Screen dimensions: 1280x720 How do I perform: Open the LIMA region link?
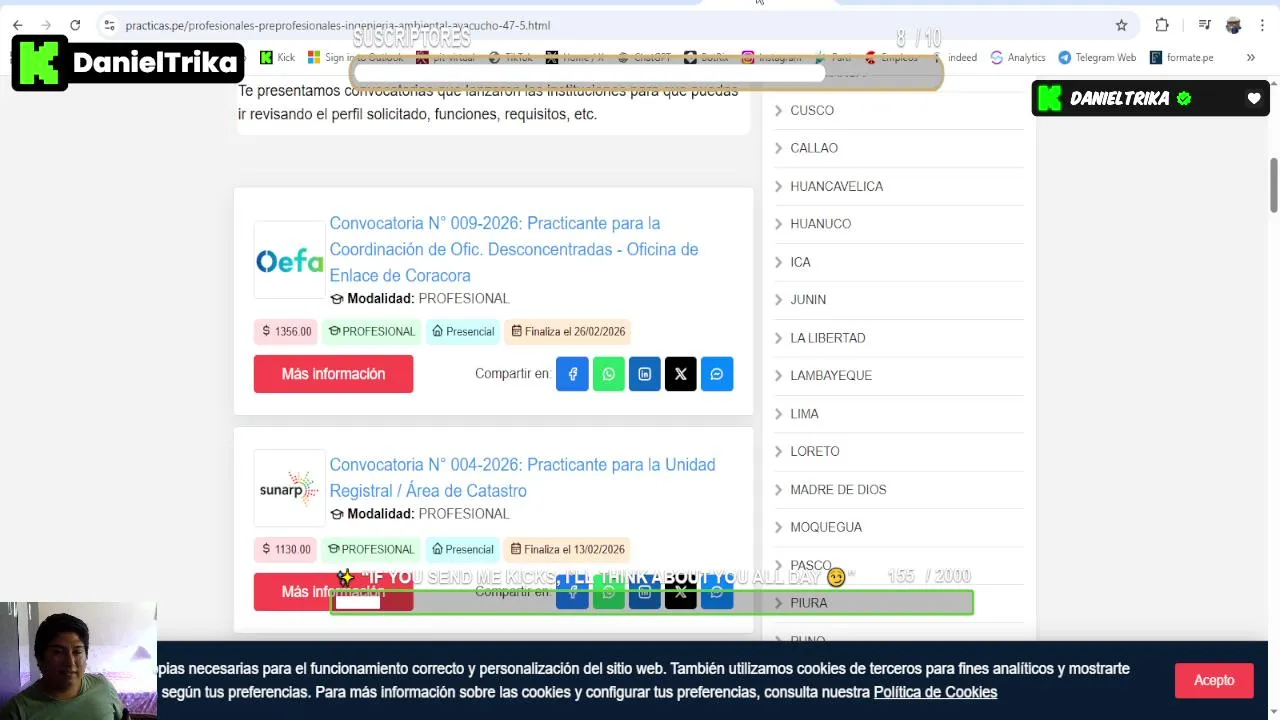tap(804, 413)
